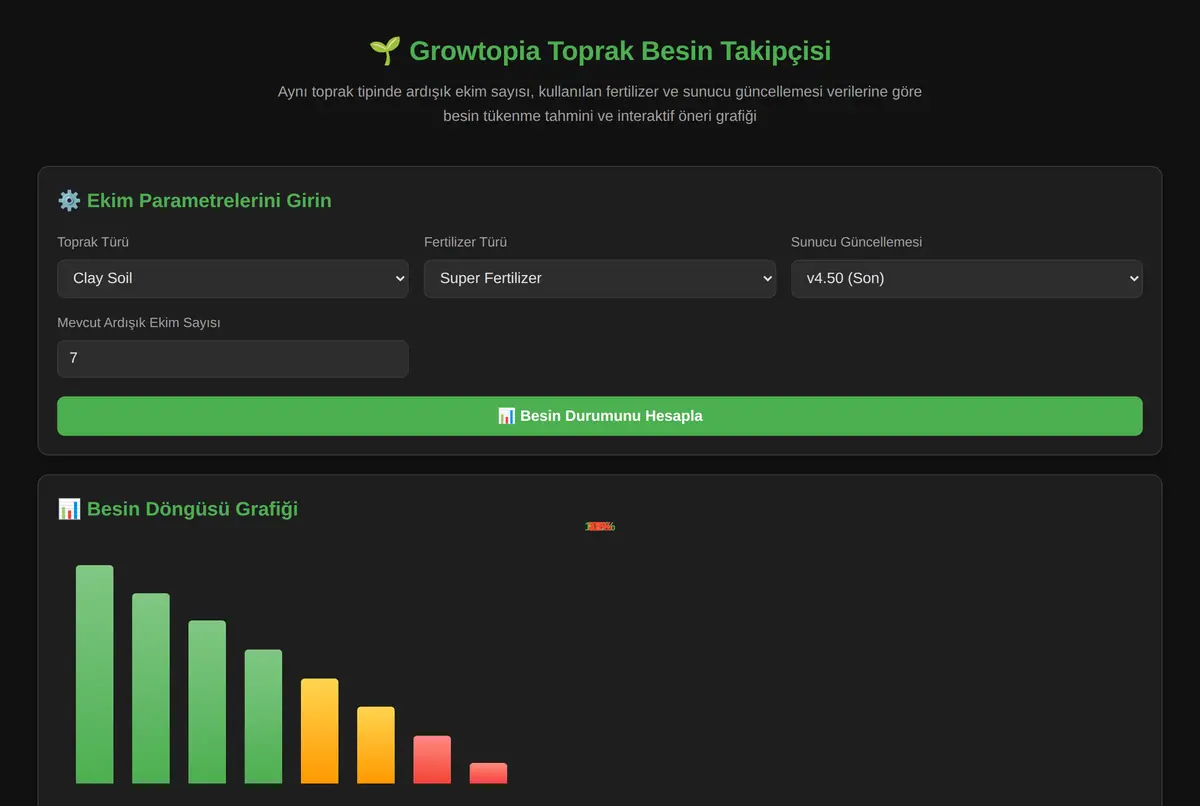
Task: Open the Toprak Türü dropdown showing Clay Soil
Action: [232, 278]
